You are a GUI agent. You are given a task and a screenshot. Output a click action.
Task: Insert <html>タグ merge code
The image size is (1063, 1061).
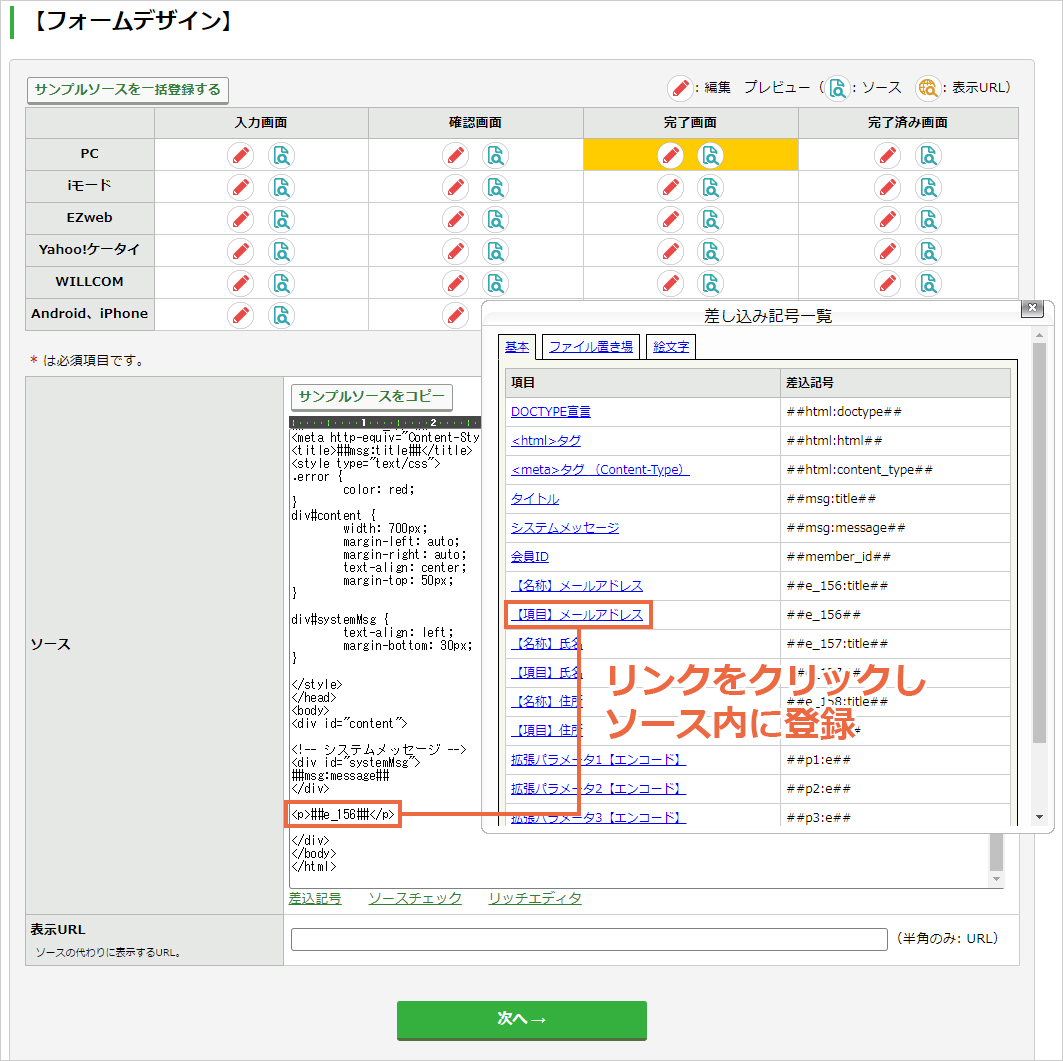(x=546, y=441)
